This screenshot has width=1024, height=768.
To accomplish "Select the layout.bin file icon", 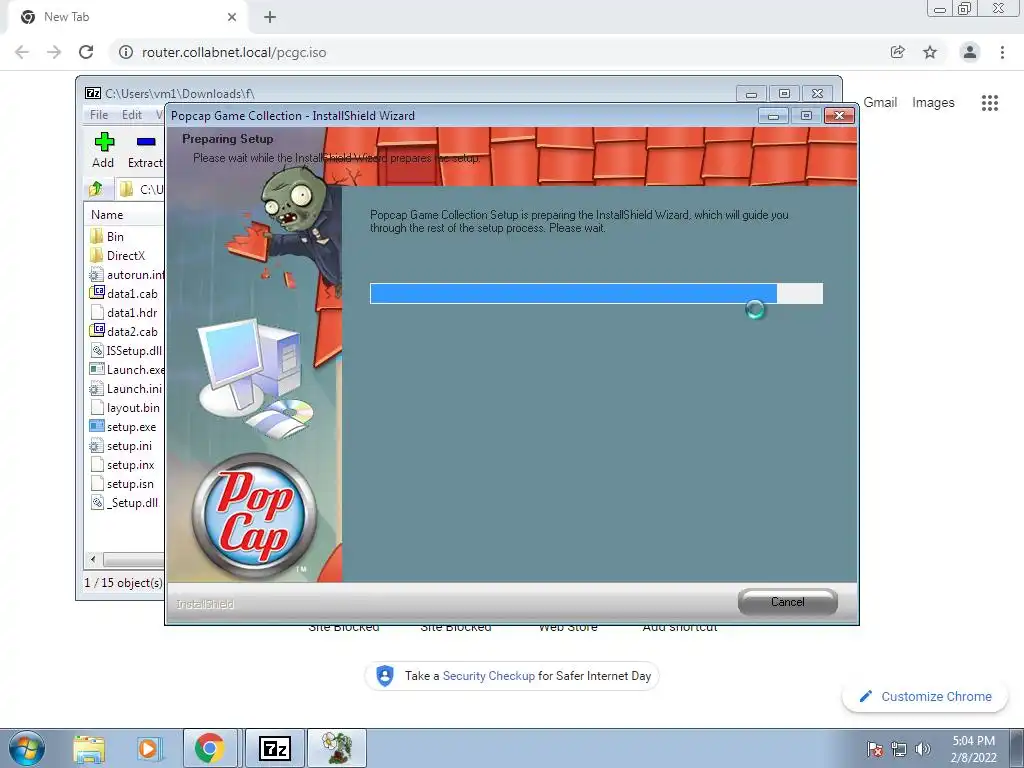I will pos(97,408).
